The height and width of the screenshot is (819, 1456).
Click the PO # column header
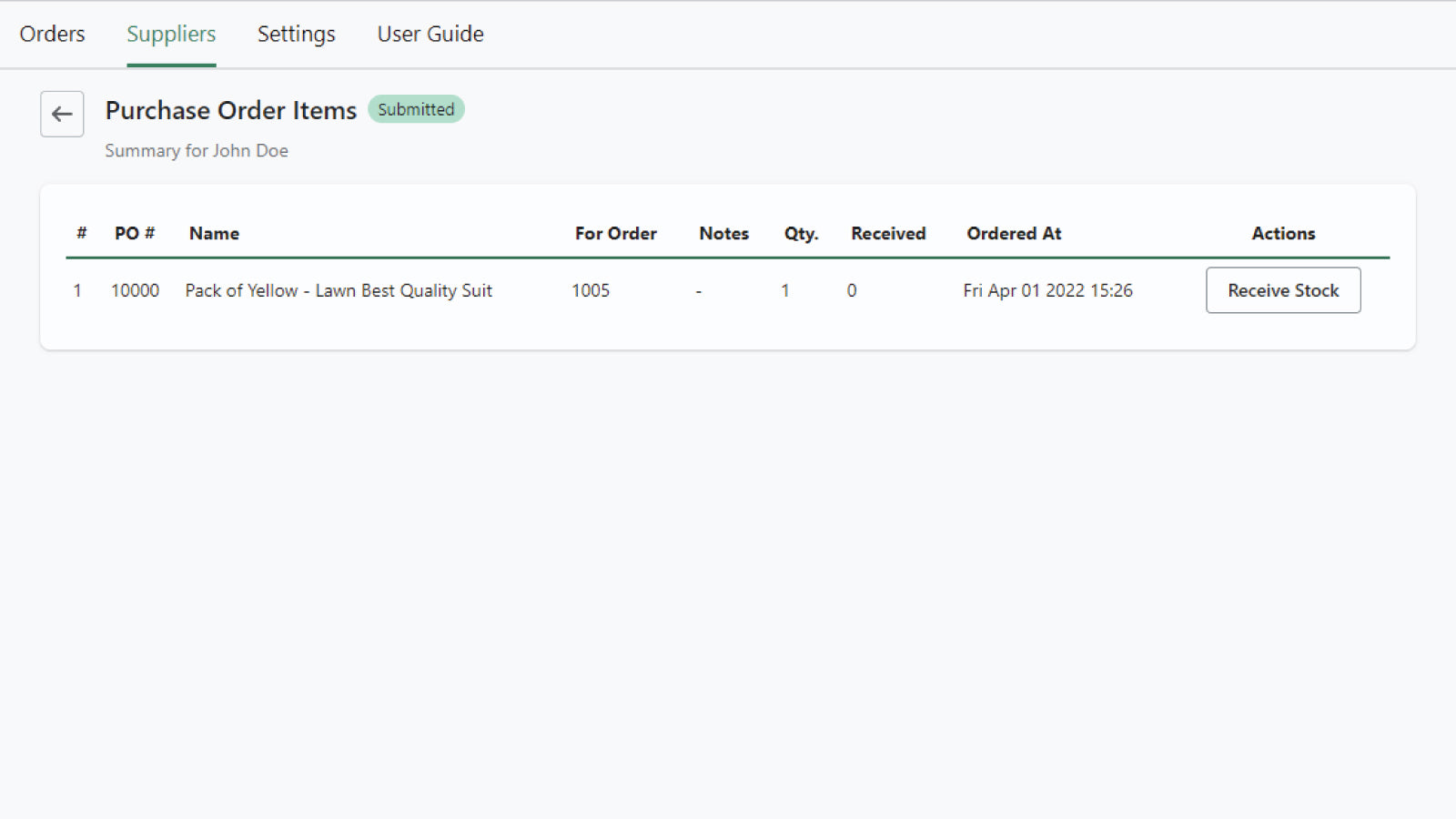tap(135, 233)
